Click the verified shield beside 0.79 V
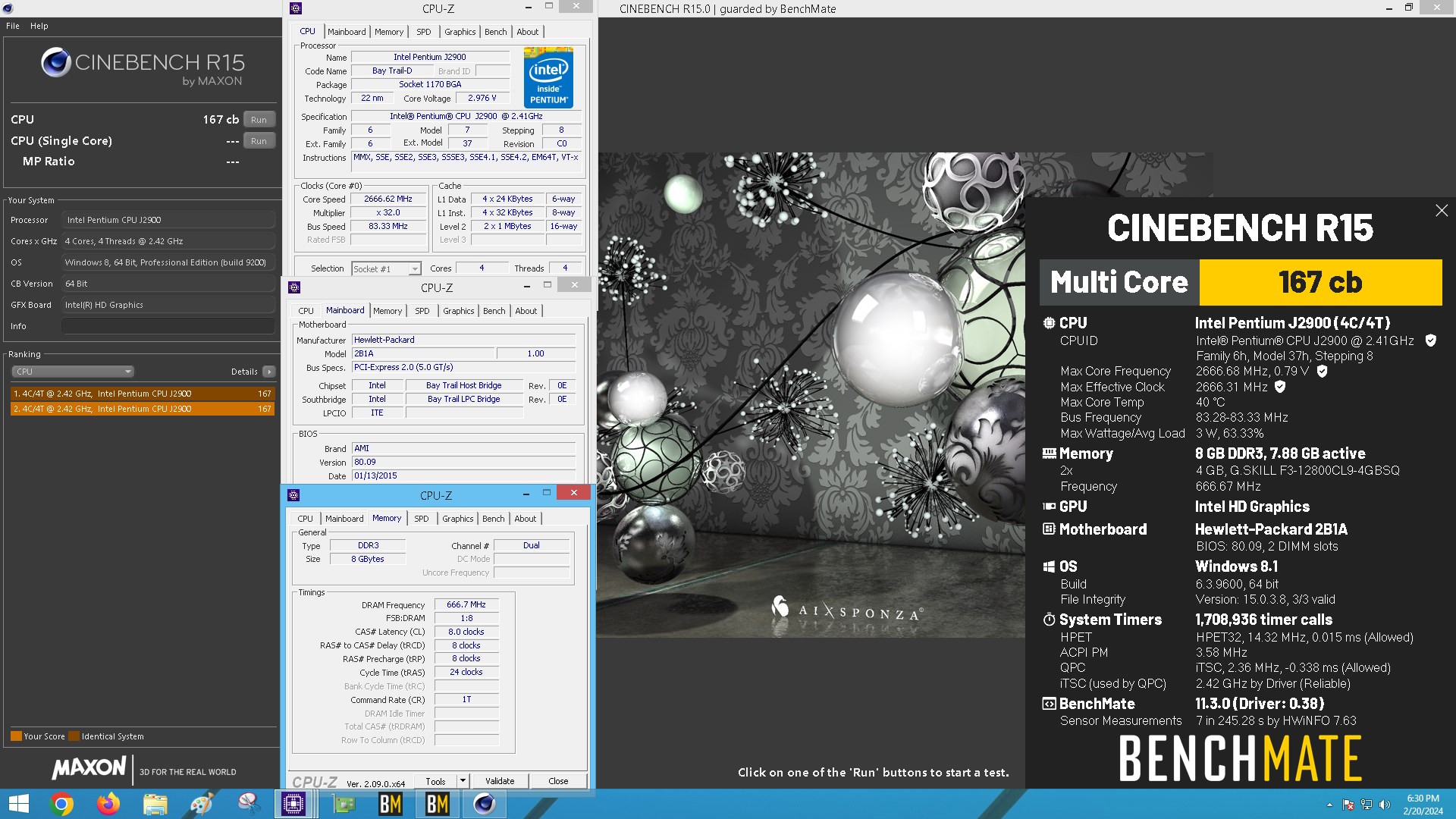 point(1322,371)
